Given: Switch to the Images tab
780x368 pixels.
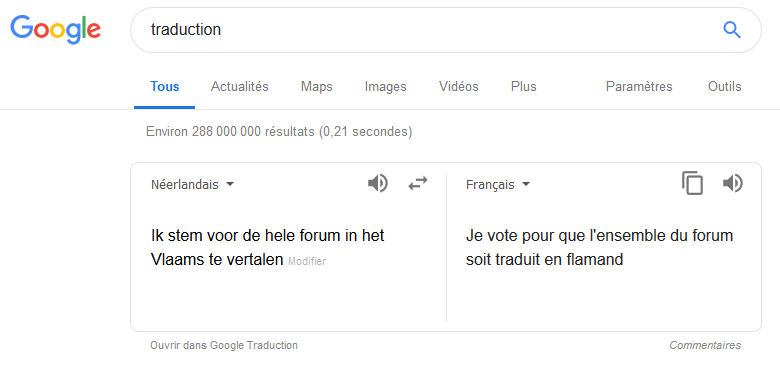Looking at the screenshot, I should [386, 87].
